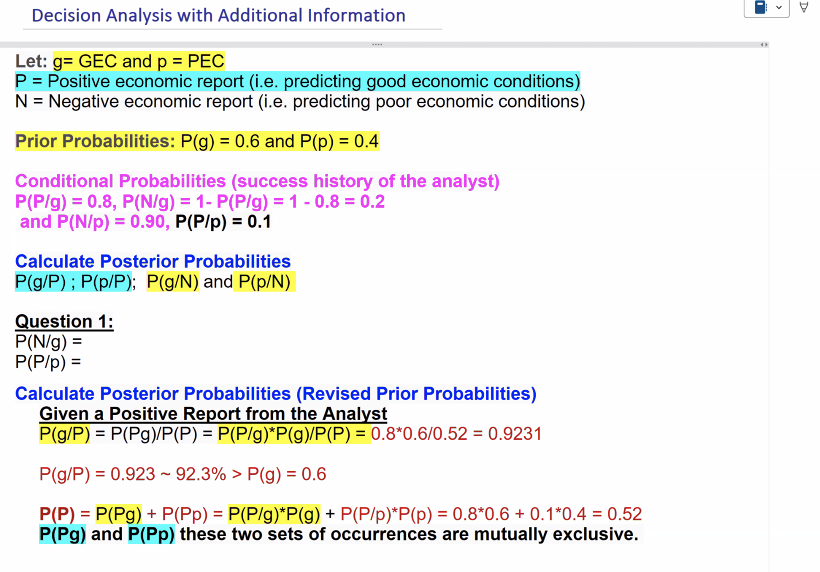Click the underlined 'Question 1:' heading
820x572 pixels.
pyautogui.click(x=64, y=322)
